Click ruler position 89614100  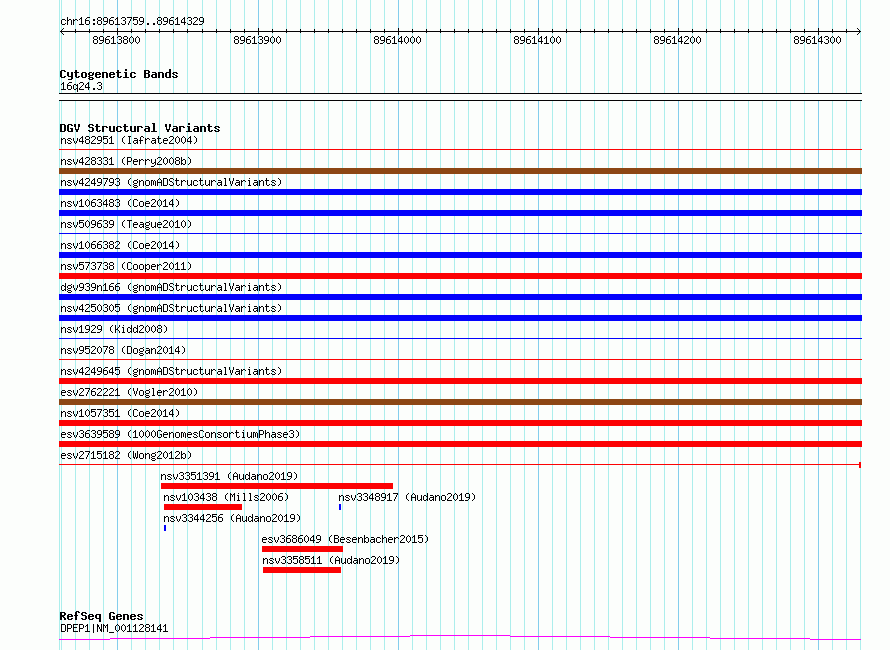pyautogui.click(x=538, y=40)
